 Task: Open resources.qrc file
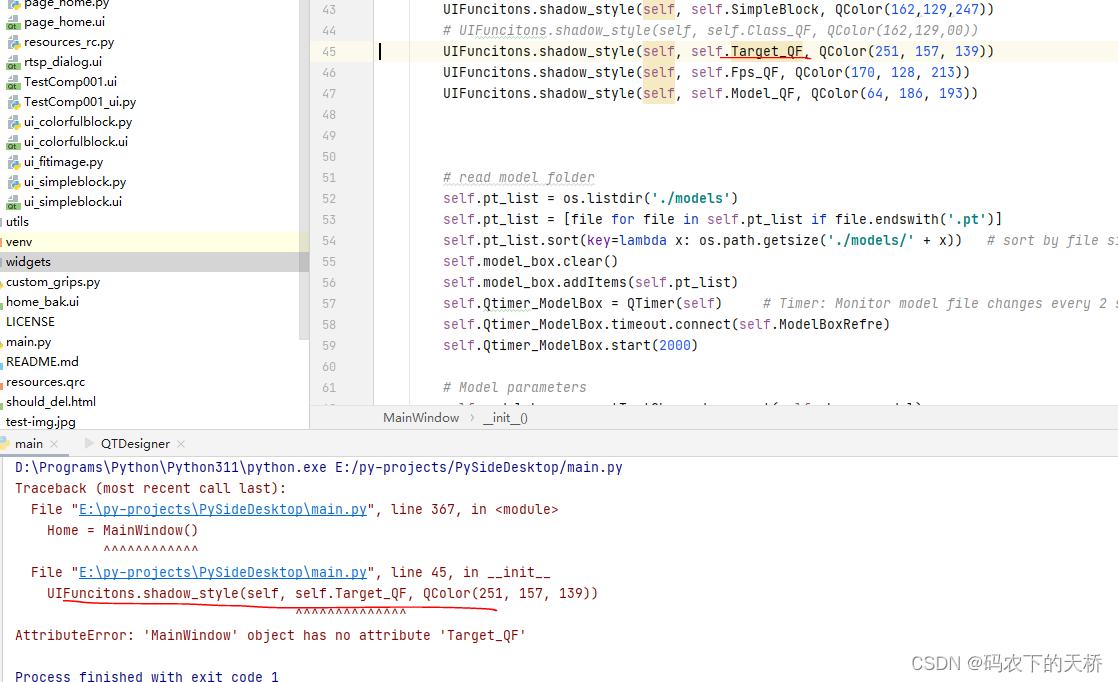tap(45, 381)
